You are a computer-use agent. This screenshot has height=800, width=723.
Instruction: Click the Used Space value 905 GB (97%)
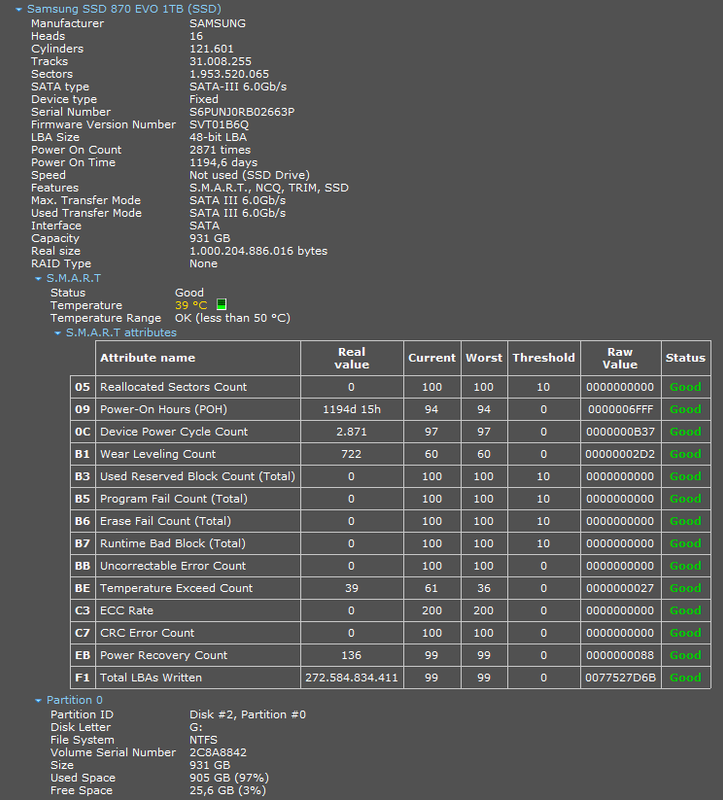[x=229, y=778]
